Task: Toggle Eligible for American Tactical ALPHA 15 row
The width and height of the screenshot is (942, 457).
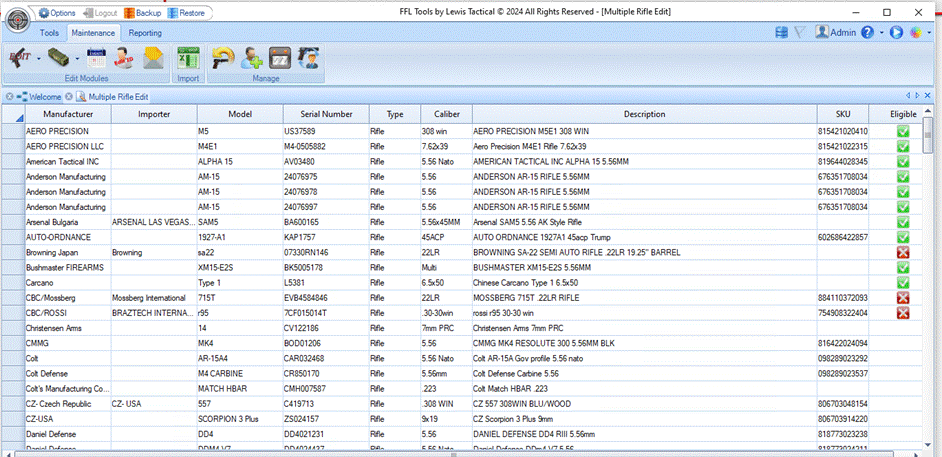Action: click(902, 162)
